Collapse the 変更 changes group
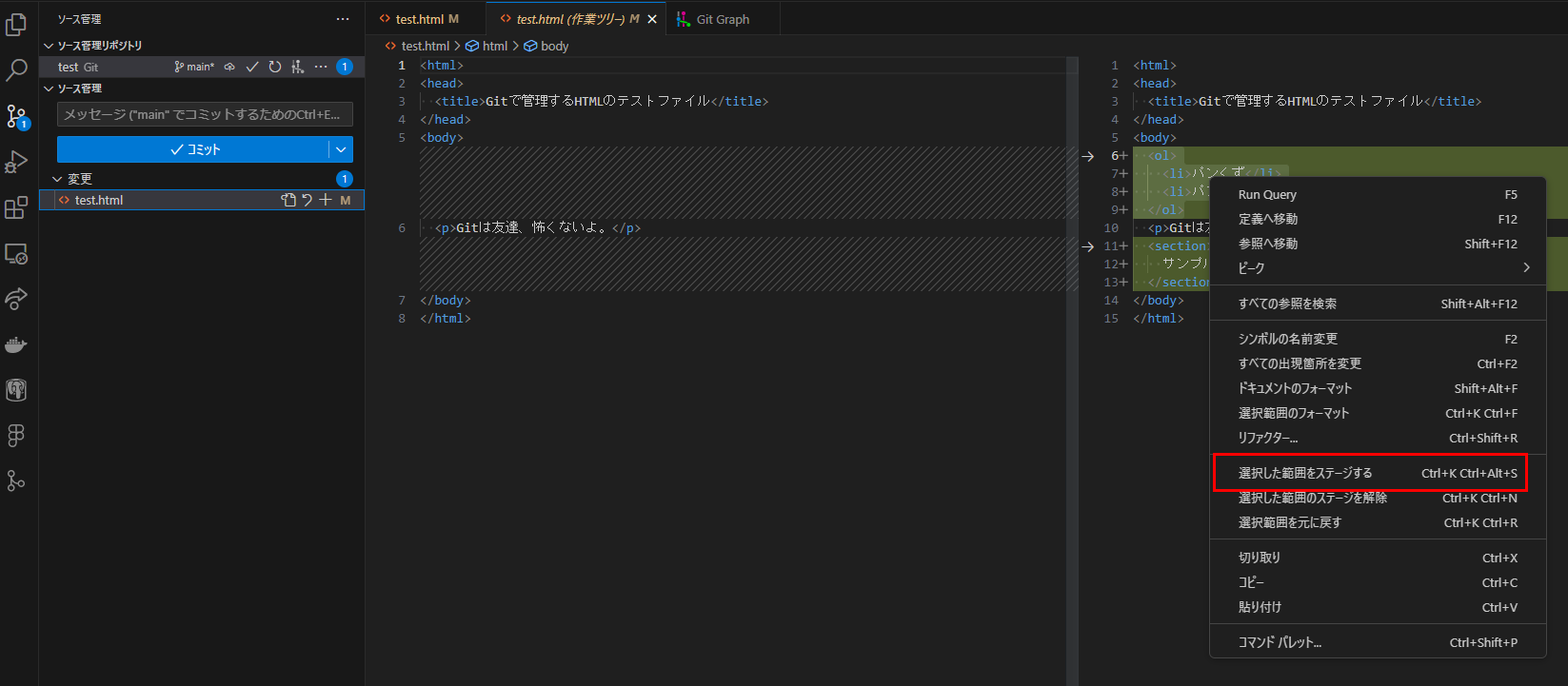 pyautogui.click(x=57, y=179)
